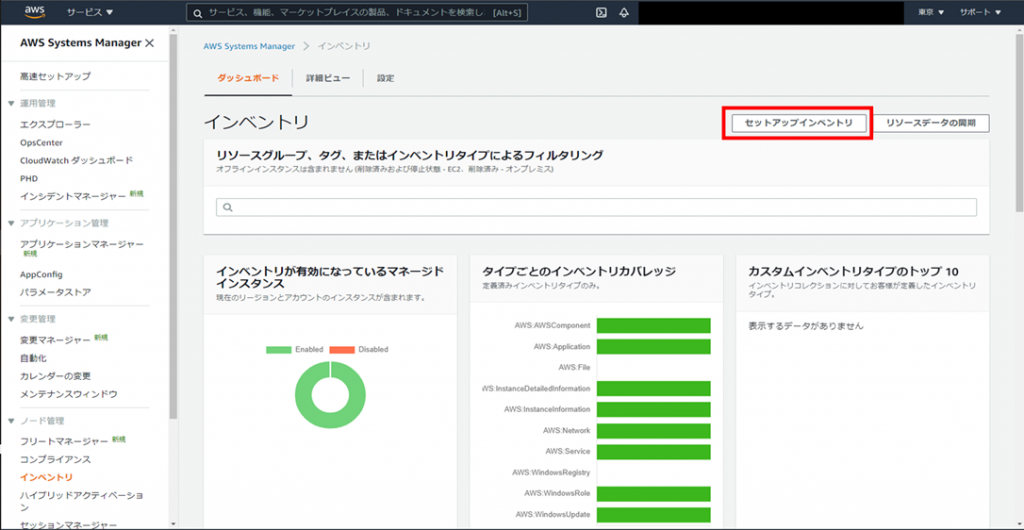Click the search magnifier in filter box
Screen dimensions: 1024x530
(x=228, y=208)
